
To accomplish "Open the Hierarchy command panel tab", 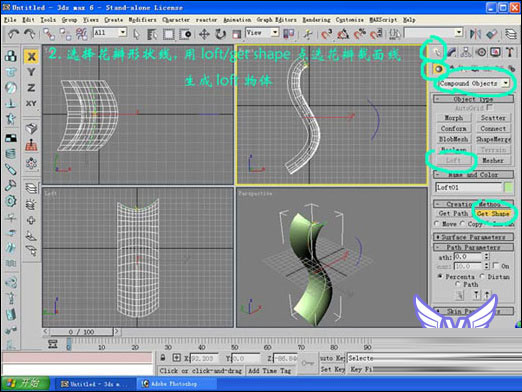I will 466,52.
